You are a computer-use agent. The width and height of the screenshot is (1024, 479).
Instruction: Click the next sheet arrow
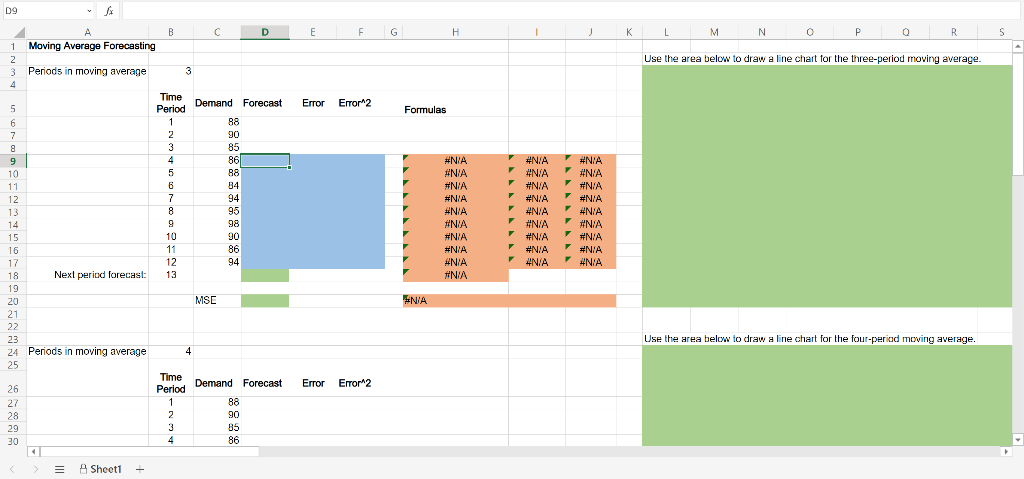pos(36,469)
